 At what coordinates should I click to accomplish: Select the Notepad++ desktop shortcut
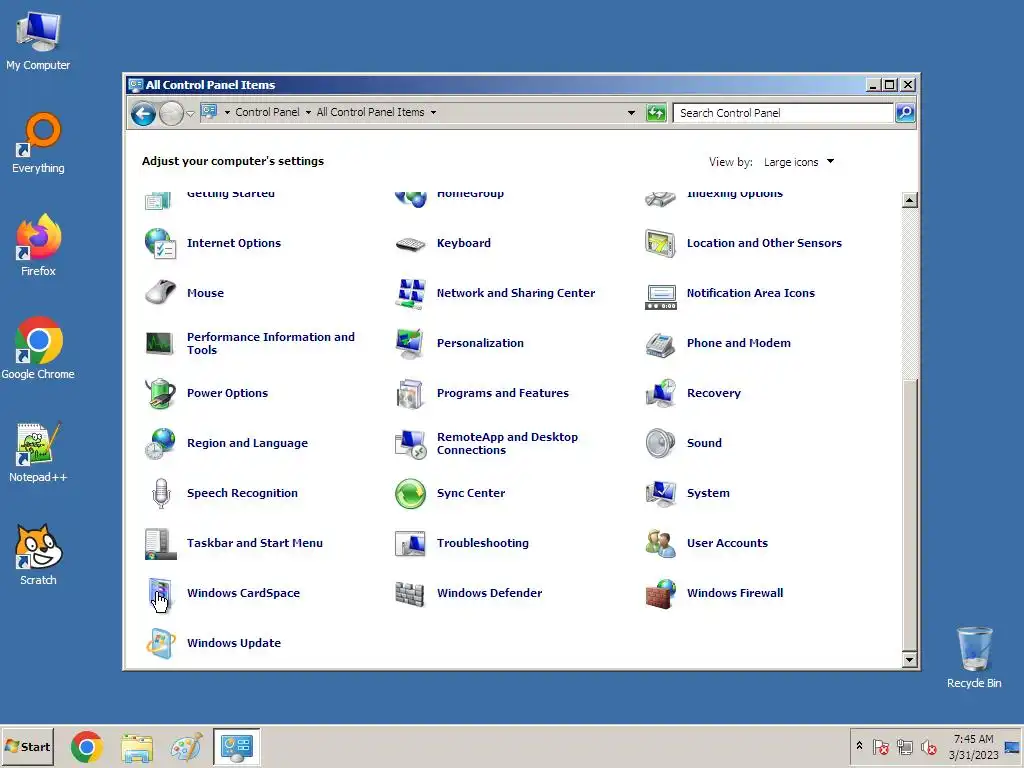pos(39,453)
